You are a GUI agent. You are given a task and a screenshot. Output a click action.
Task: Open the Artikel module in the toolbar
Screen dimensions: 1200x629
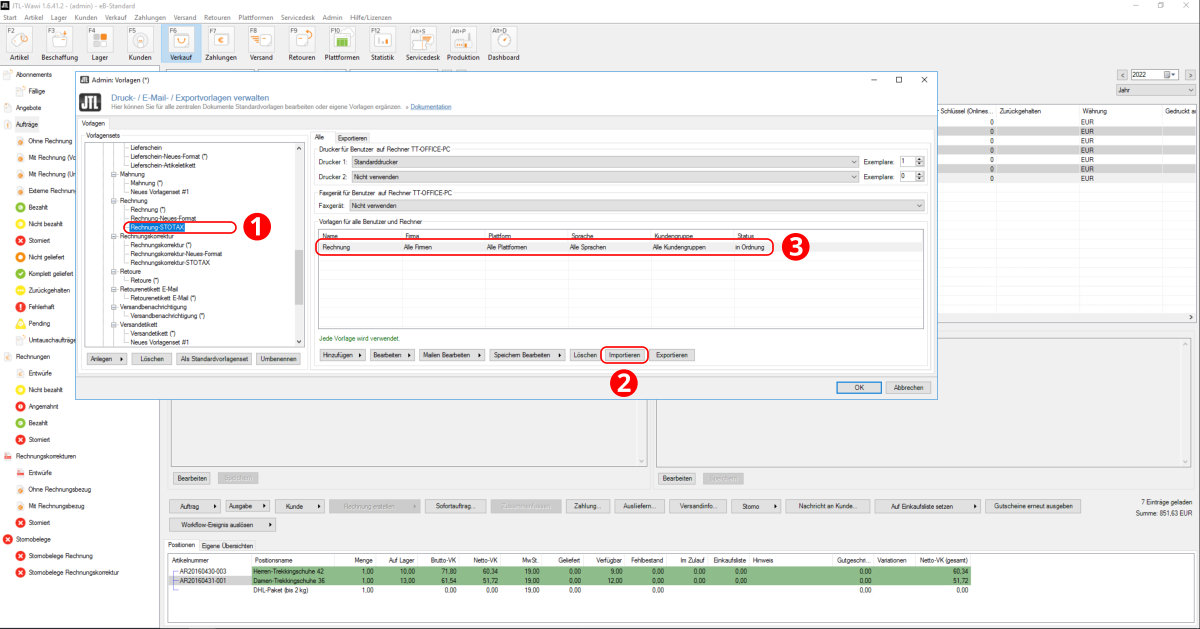click(x=18, y=42)
